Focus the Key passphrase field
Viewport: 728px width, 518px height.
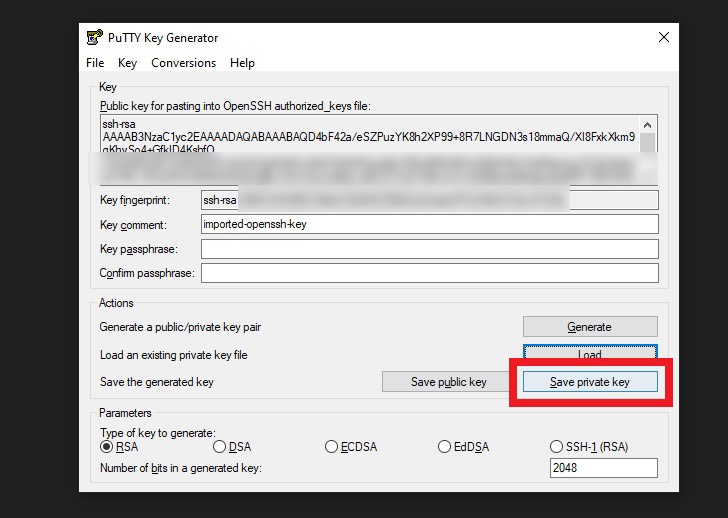pos(429,249)
